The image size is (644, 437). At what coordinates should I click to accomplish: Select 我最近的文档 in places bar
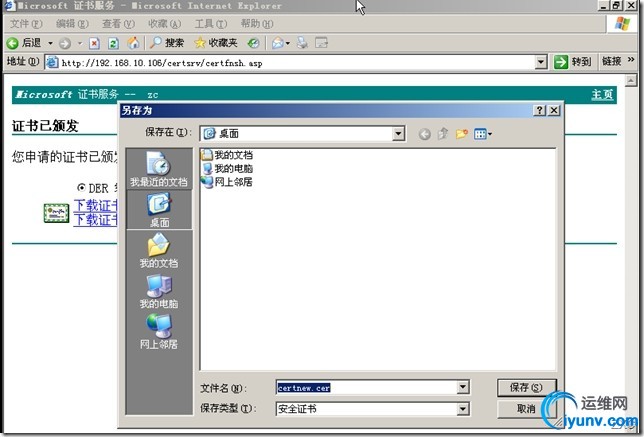coord(159,169)
